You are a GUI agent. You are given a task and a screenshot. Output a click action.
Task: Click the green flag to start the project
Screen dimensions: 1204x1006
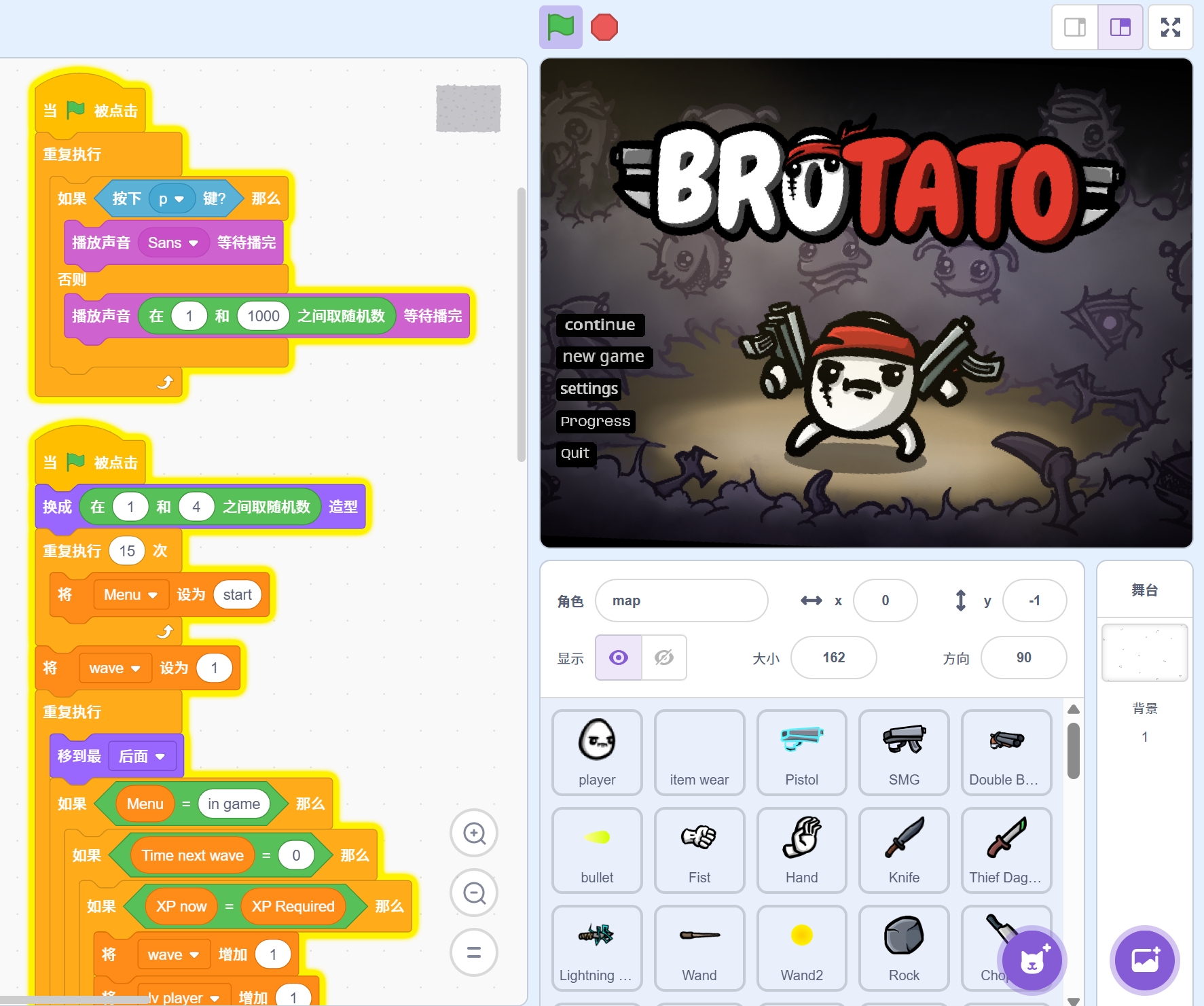[x=560, y=28]
